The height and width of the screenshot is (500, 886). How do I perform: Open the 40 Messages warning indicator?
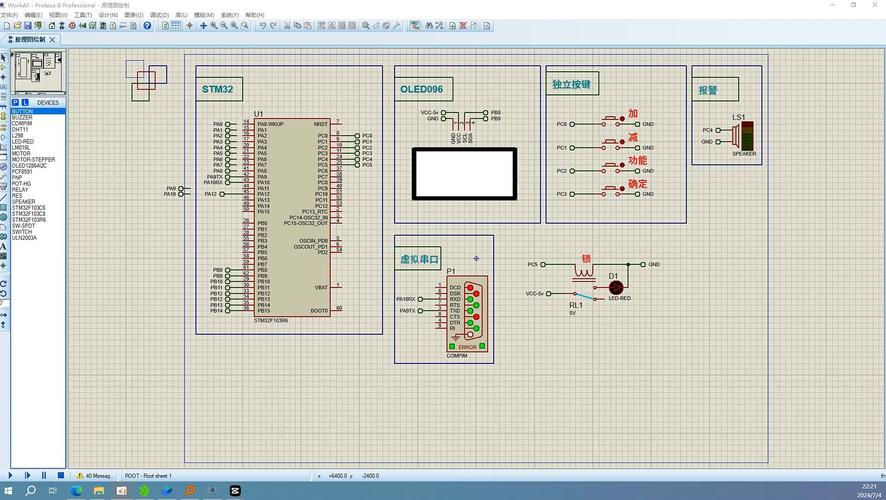pyautogui.click(x=94, y=476)
